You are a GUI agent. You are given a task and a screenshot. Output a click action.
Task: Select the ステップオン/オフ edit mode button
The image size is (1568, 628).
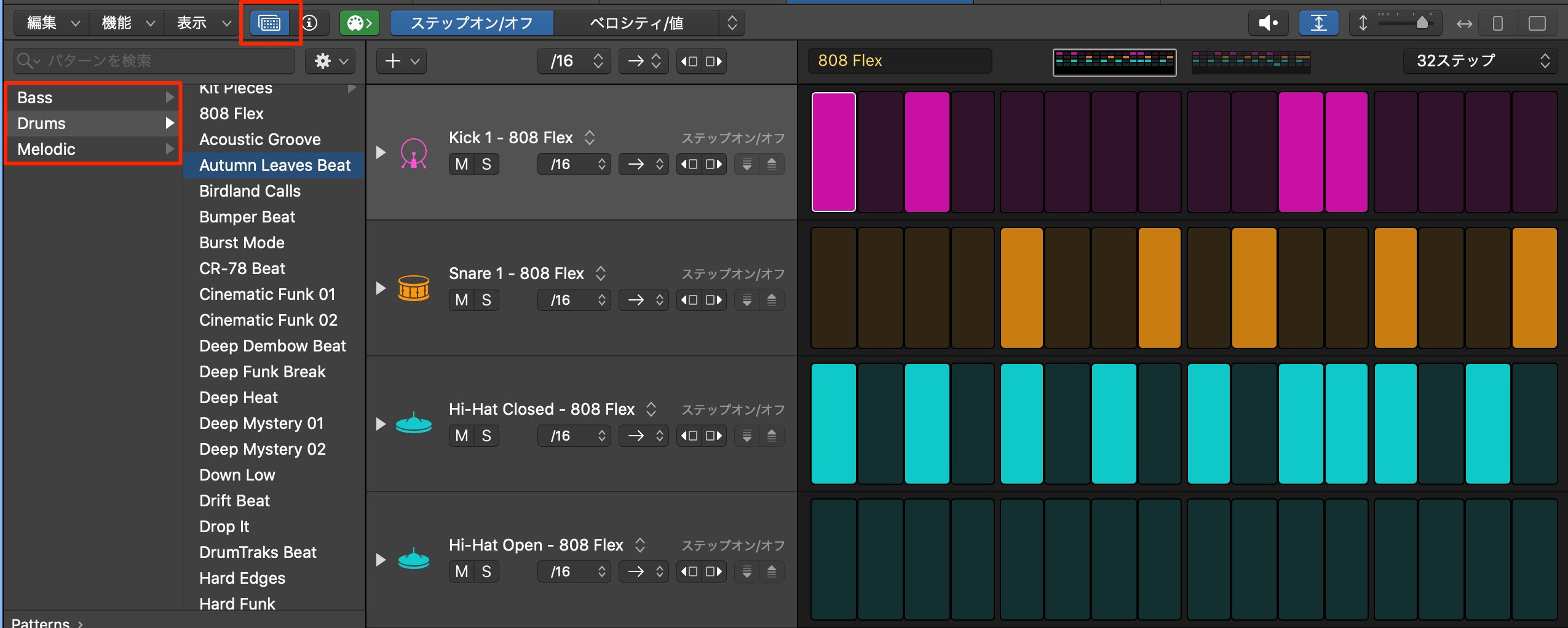[472, 23]
